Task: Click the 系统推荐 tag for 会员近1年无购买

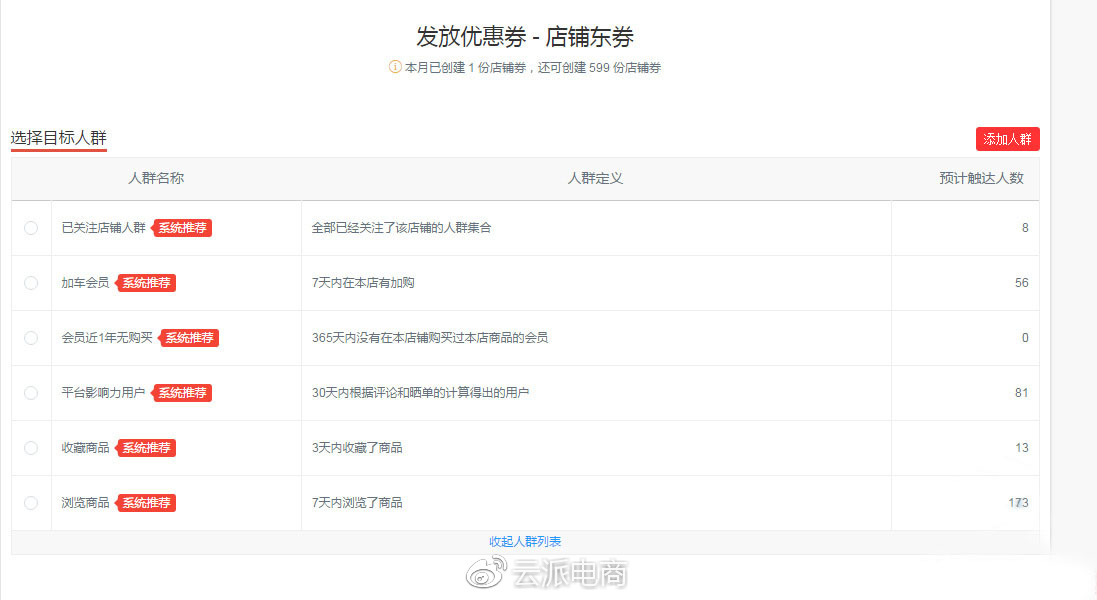Action: point(189,338)
